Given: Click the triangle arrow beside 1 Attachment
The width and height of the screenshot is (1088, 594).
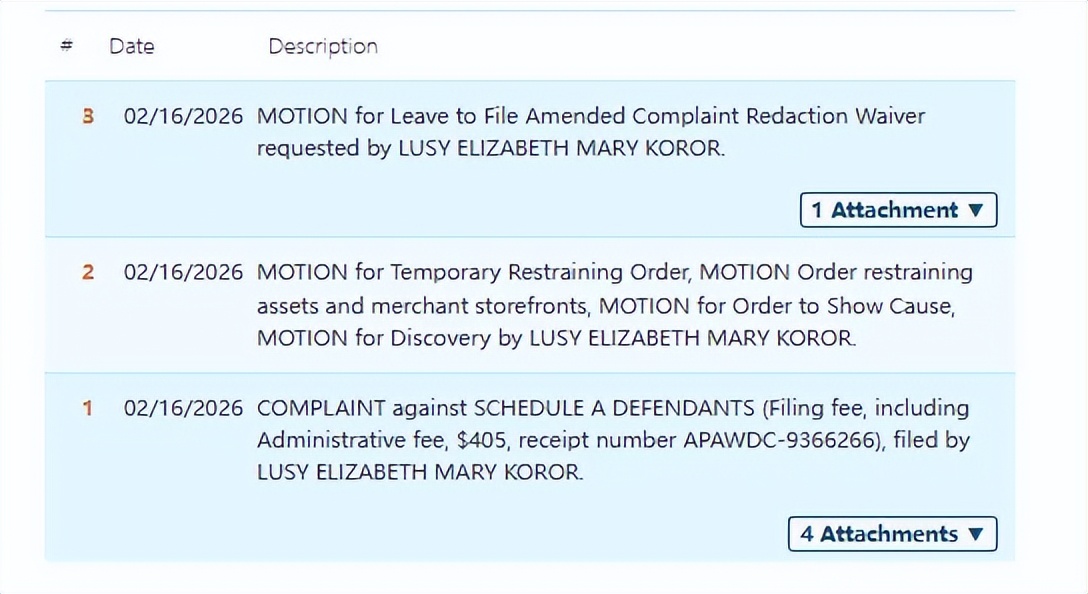Looking at the screenshot, I should [x=976, y=211].
